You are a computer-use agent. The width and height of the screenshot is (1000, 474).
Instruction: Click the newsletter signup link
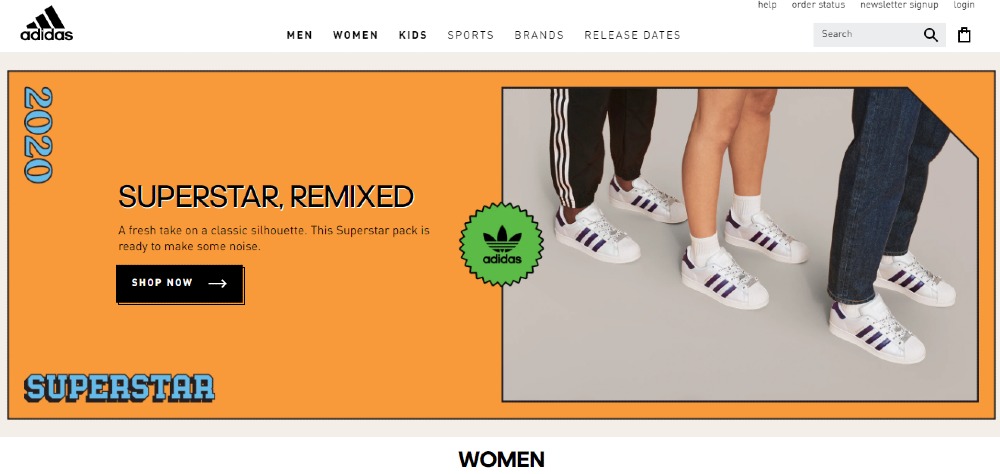pos(899,5)
